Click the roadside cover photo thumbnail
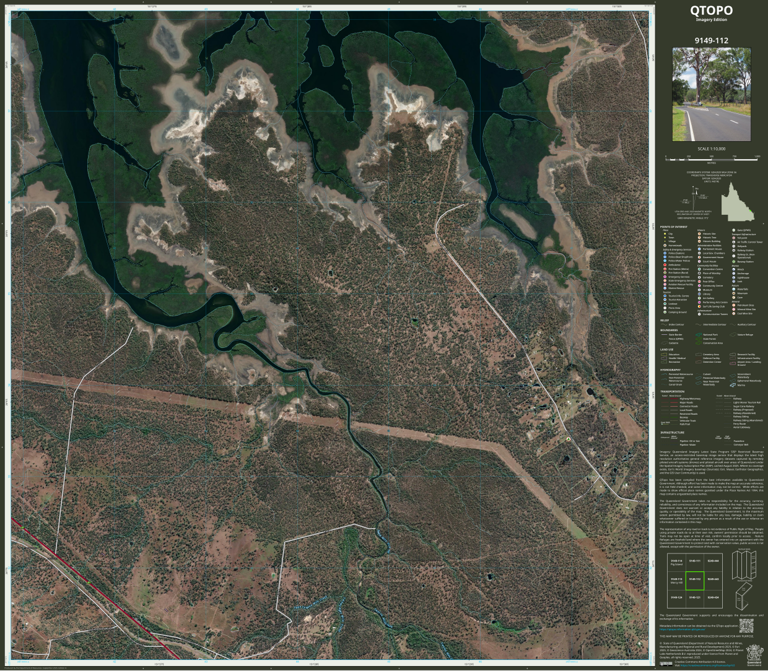The image size is (768, 671). point(712,95)
